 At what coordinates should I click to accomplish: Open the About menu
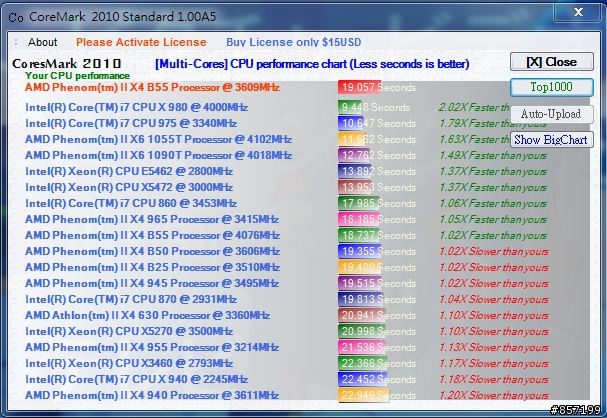42,42
